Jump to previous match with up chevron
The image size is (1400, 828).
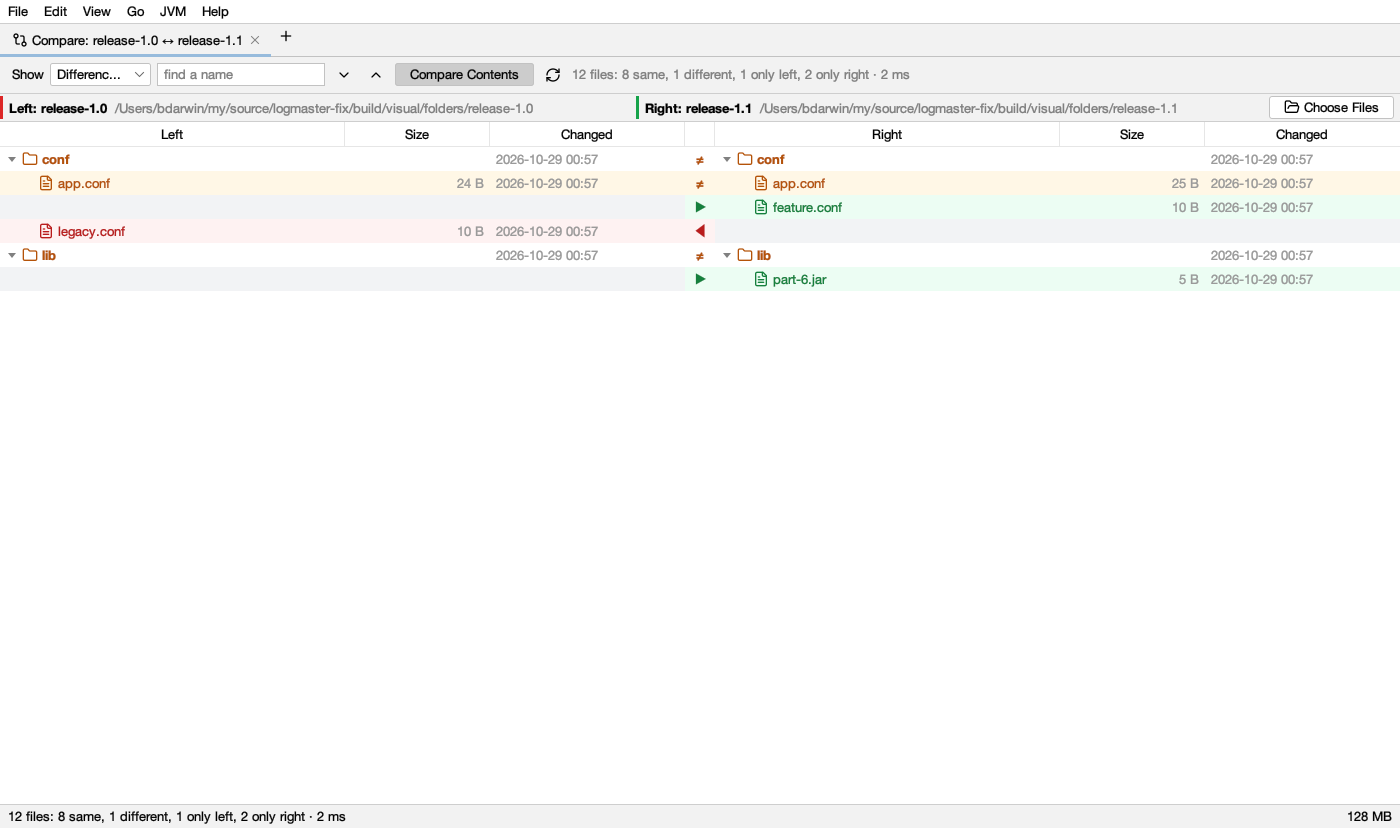(376, 75)
